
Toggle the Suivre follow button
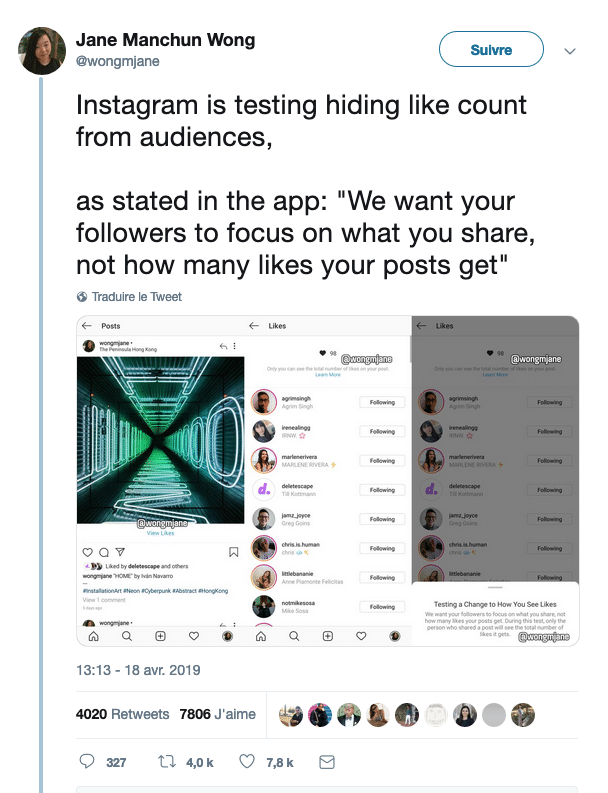(491, 49)
